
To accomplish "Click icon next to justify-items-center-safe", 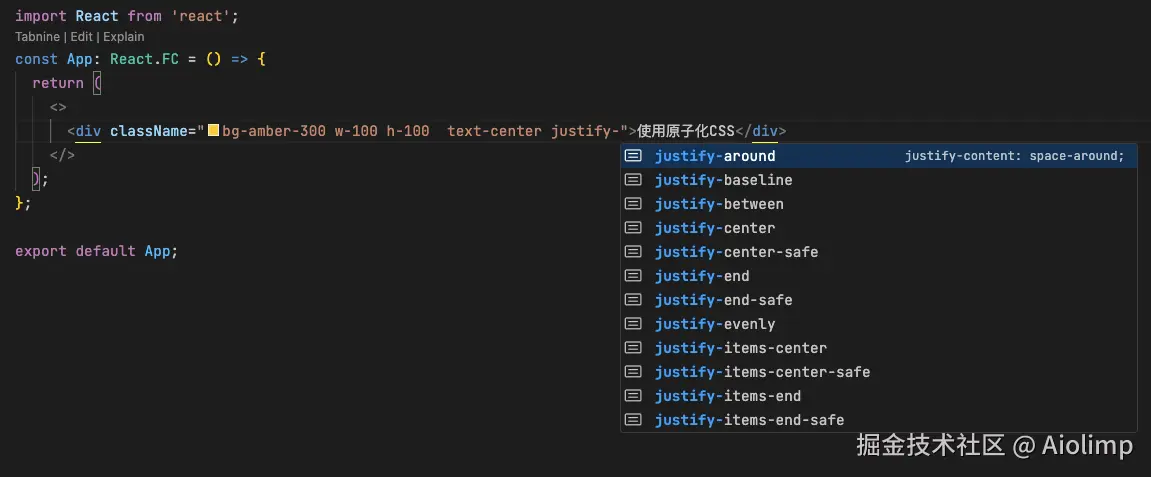I will 633,372.
